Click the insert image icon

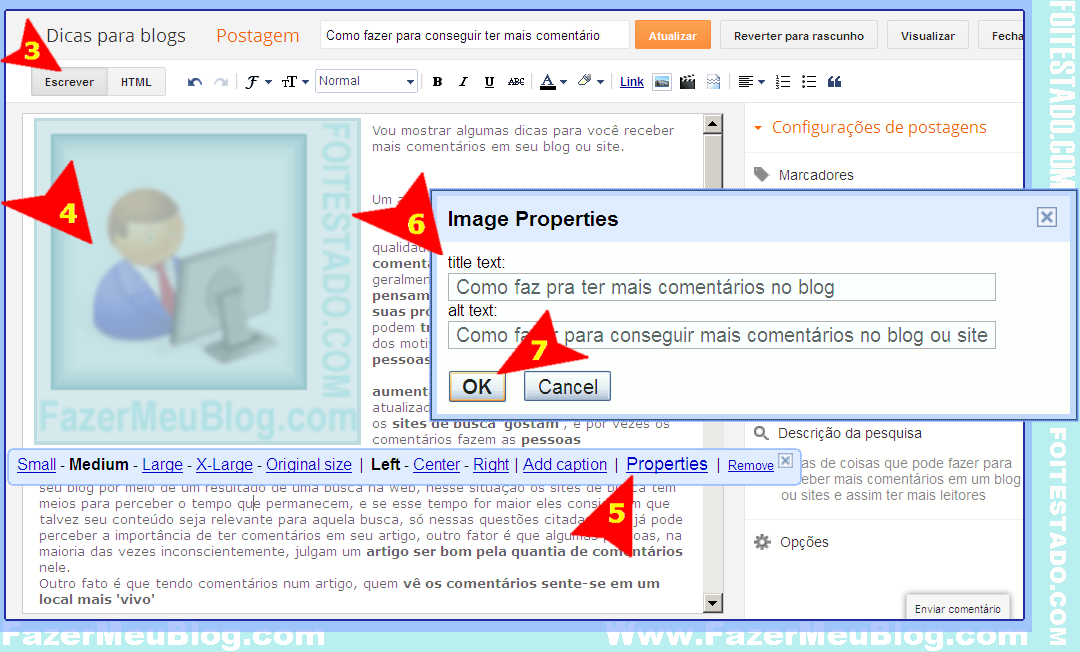point(662,82)
